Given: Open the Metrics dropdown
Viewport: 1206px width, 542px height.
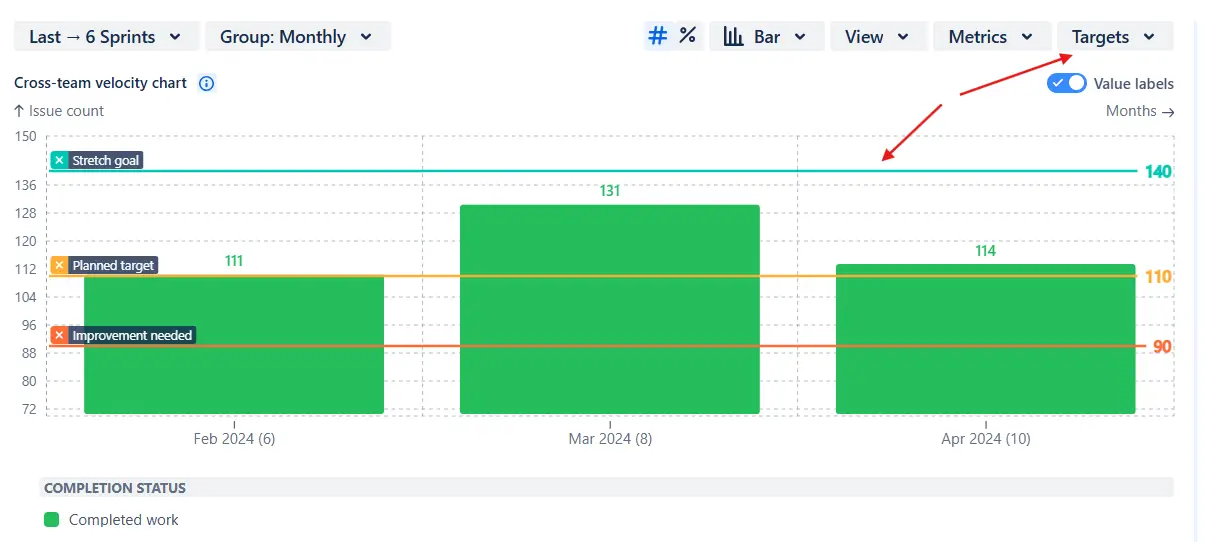Looking at the screenshot, I should 992,37.
